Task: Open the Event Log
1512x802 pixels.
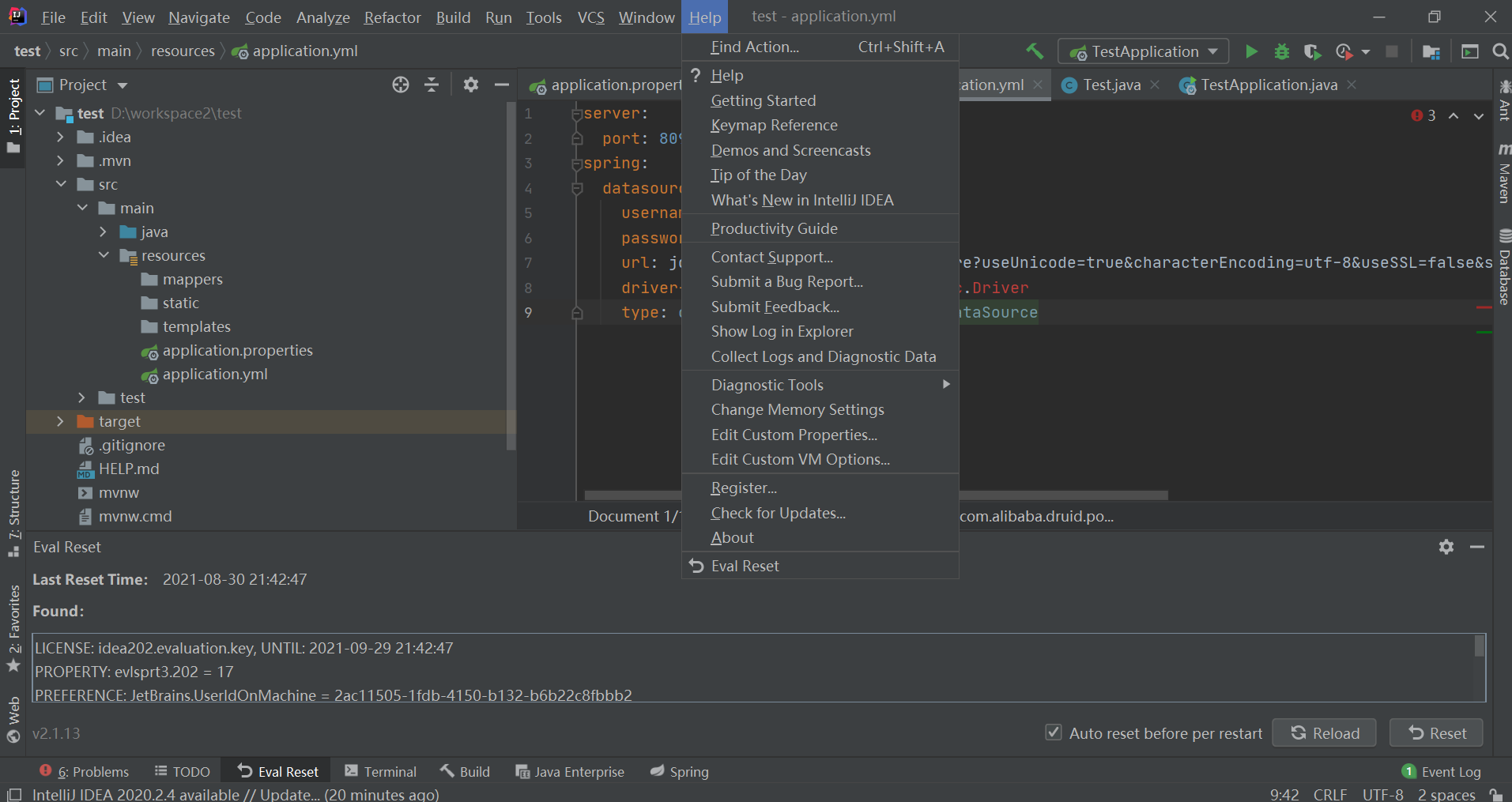Action: coord(1442,772)
